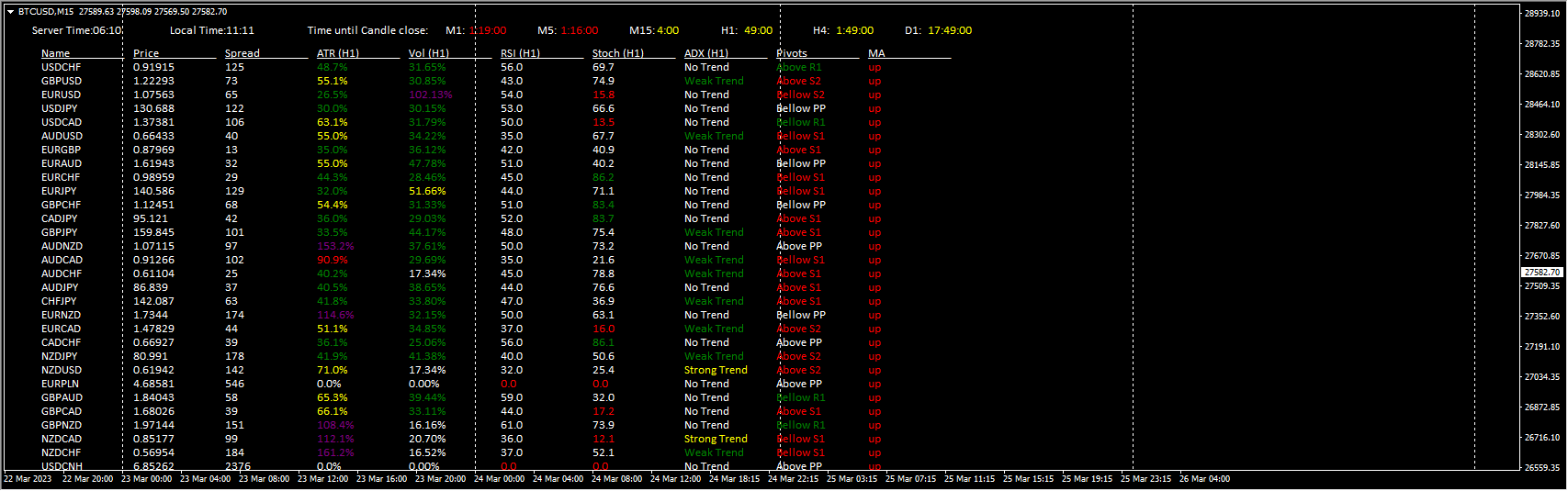Screen dimensions: 1568x491
Task: Click Above R1 pivot in USDCHF row
Action: click(799, 67)
